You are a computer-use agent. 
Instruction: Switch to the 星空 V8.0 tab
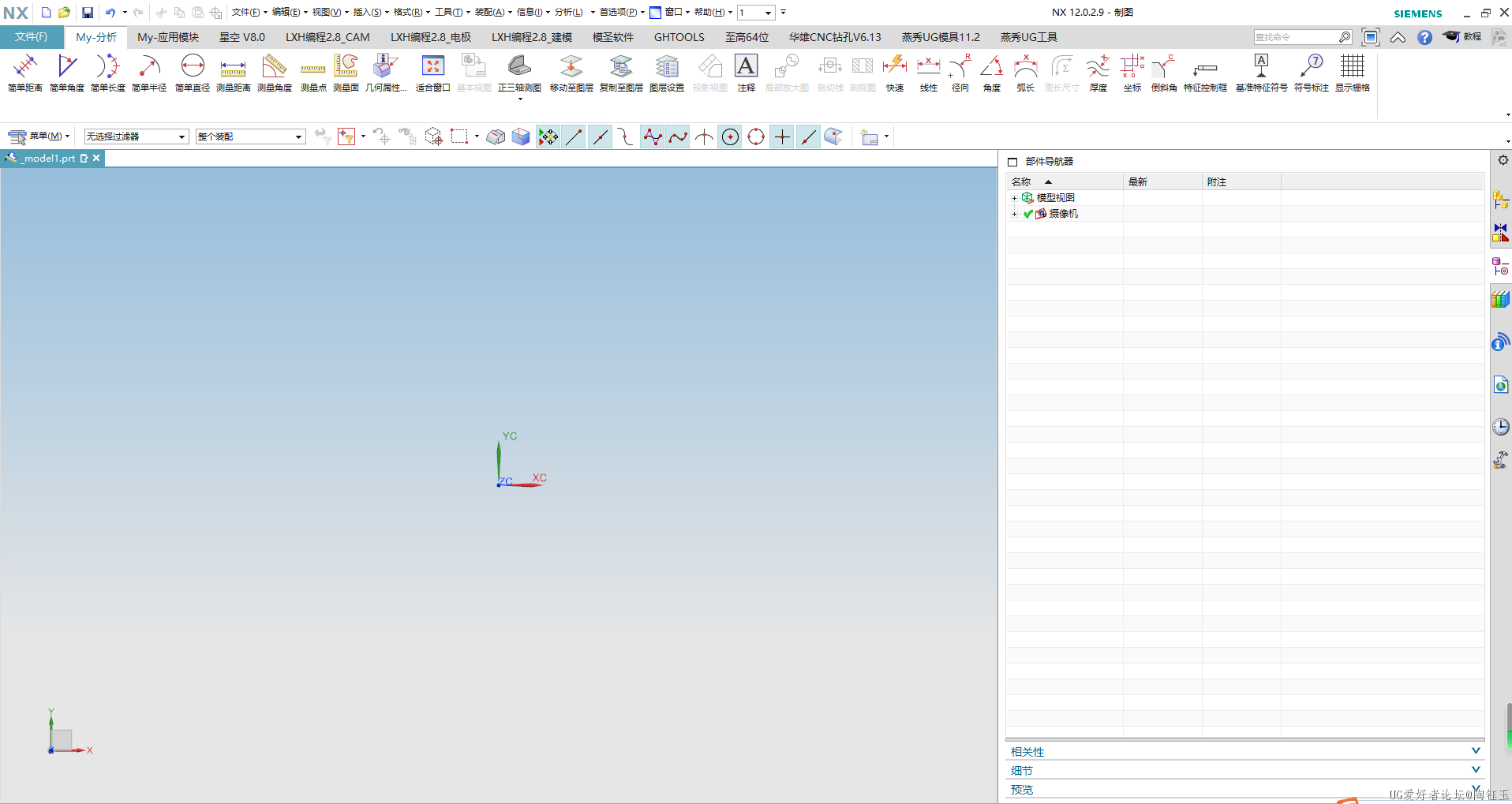tap(242, 37)
